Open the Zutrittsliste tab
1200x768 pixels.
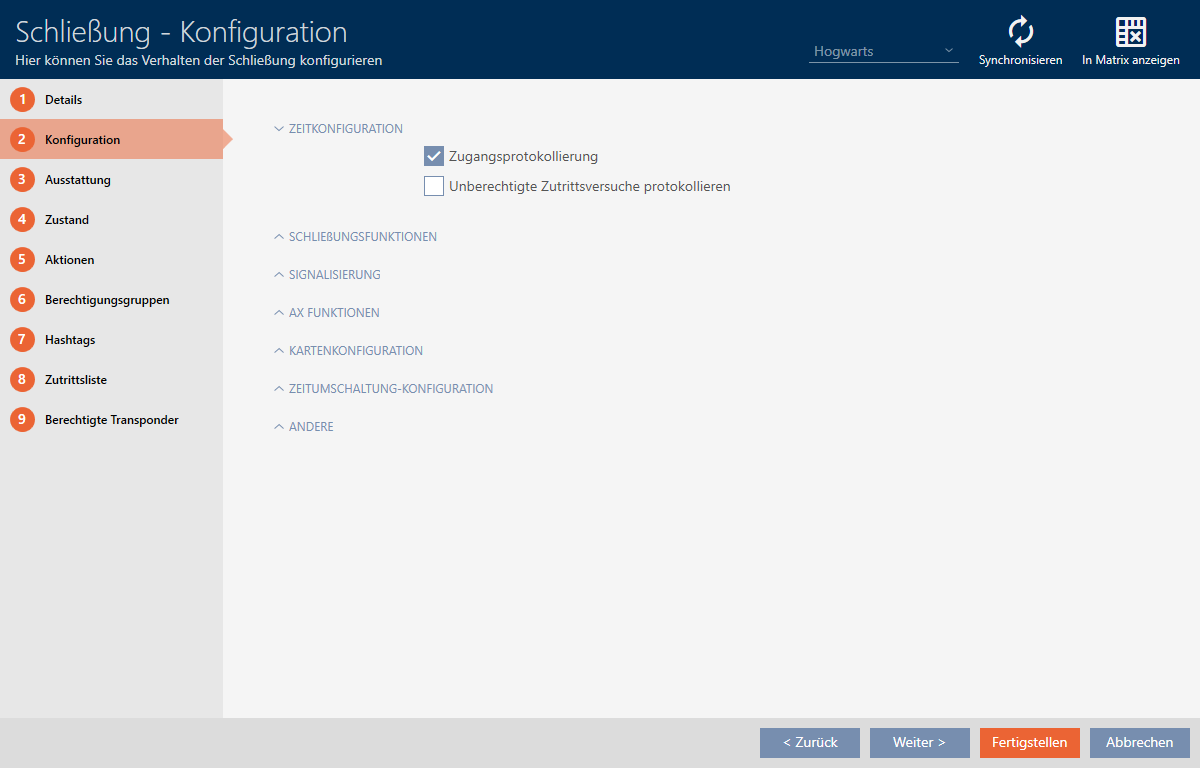click(x=76, y=380)
